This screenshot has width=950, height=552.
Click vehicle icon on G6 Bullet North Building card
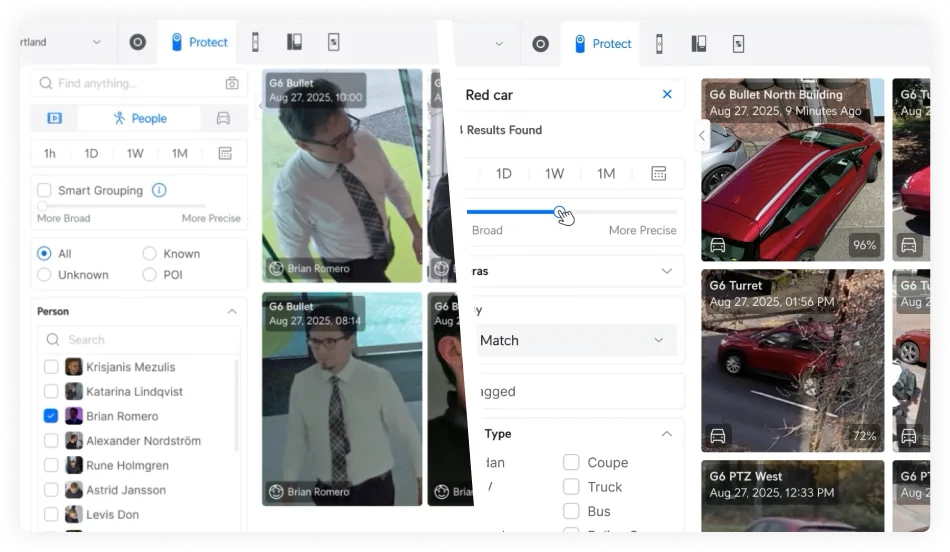coord(718,245)
